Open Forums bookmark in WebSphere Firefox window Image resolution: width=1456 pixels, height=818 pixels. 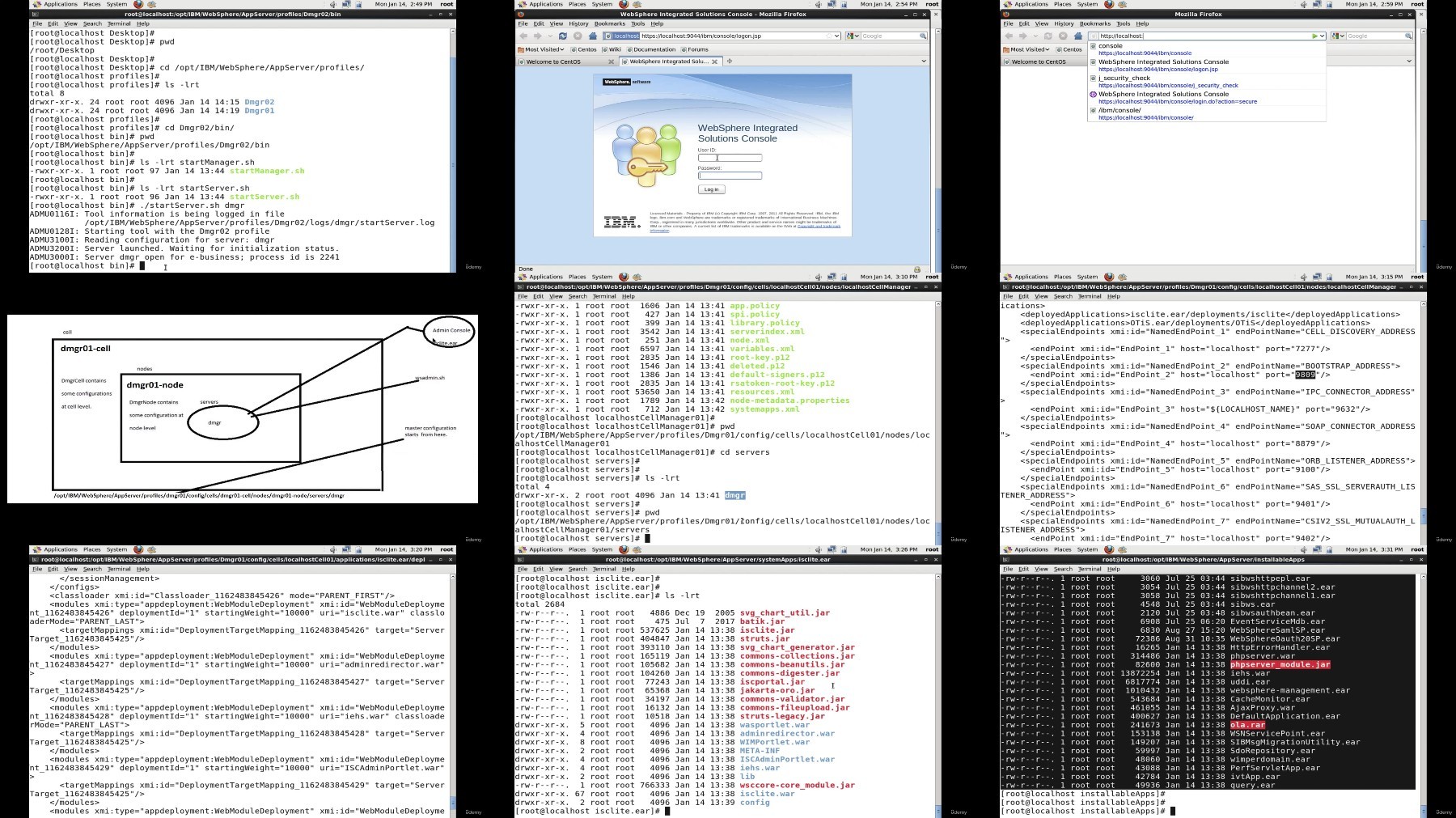pos(694,49)
